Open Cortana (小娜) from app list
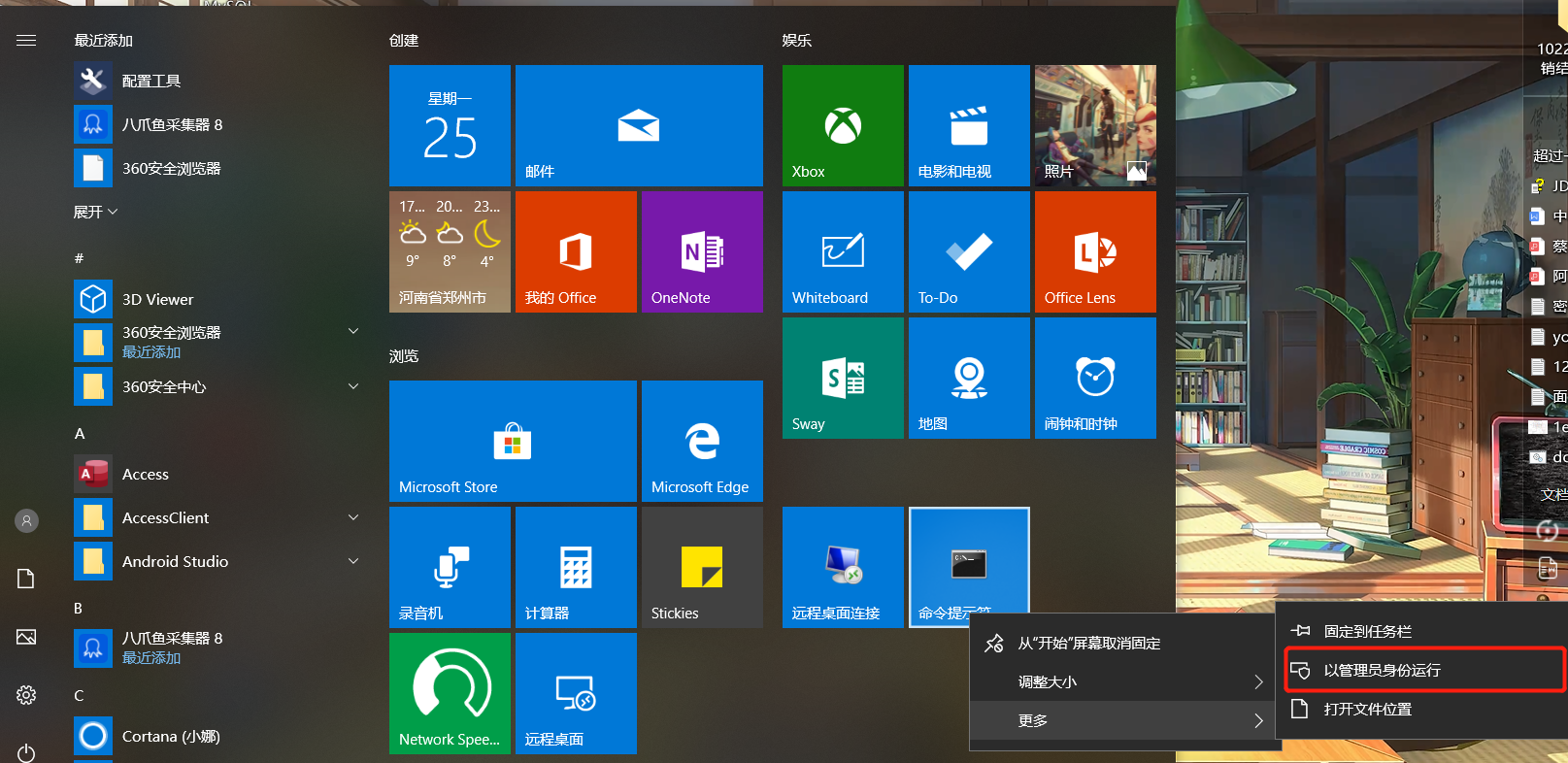 pos(218,736)
